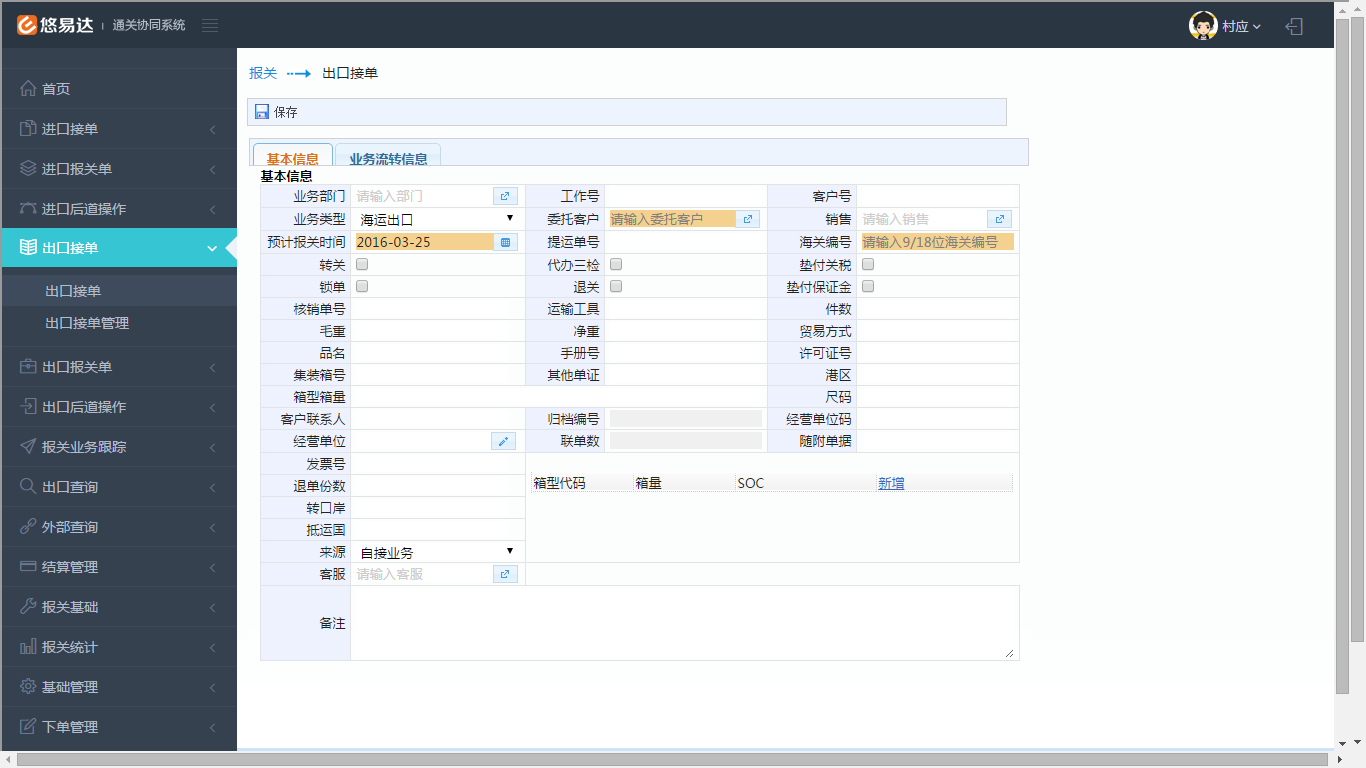Expand the 进口接单 sidebar menu

pos(118,129)
